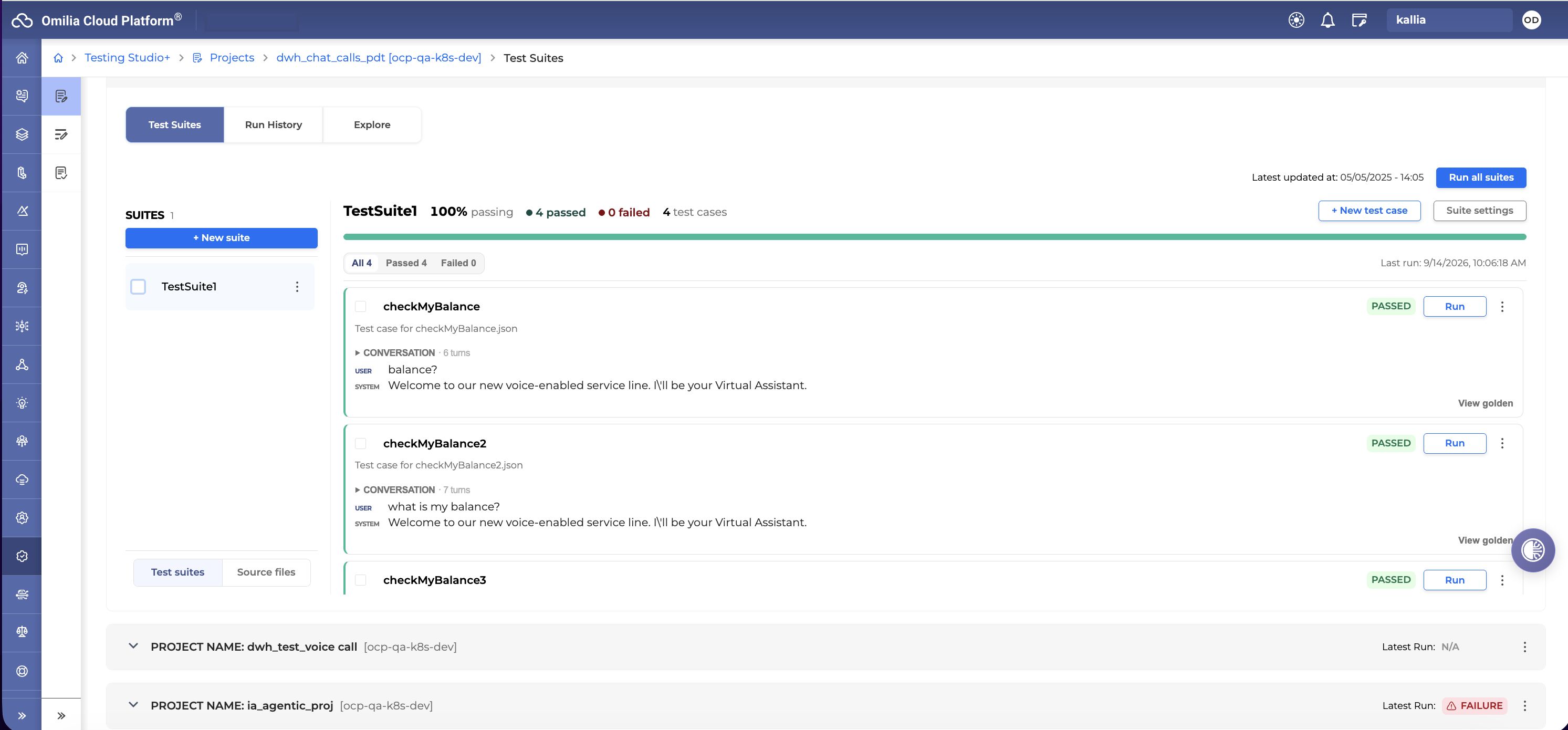
Task: Expand the main left sidebar chevrons
Action: (22, 715)
